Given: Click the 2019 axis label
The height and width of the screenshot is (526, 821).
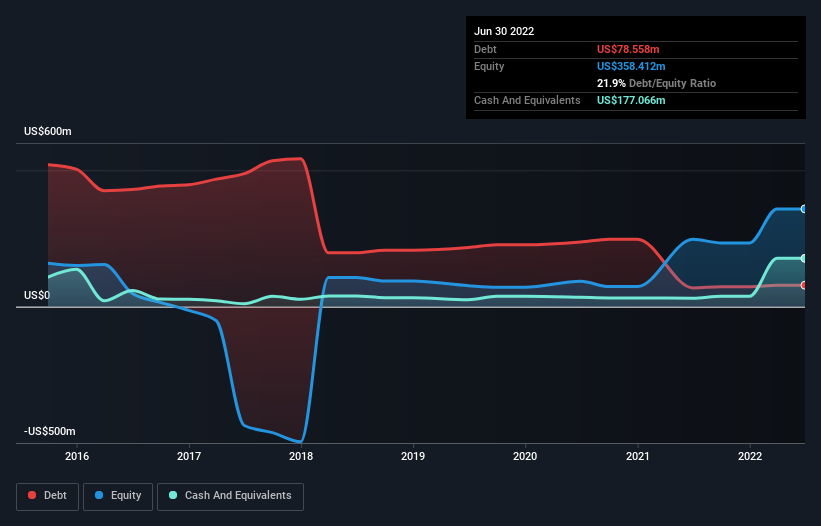Looking at the screenshot, I should point(413,456).
